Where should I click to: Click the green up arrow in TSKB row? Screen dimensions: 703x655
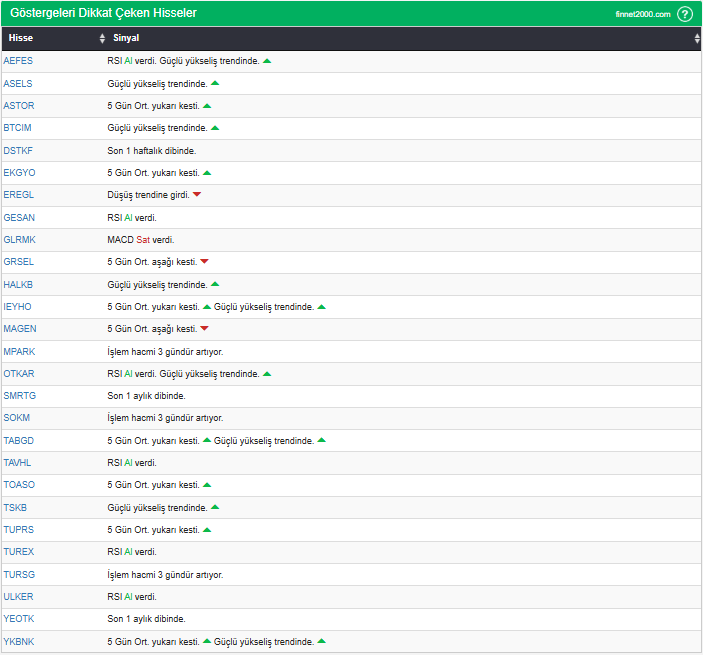pos(215,507)
